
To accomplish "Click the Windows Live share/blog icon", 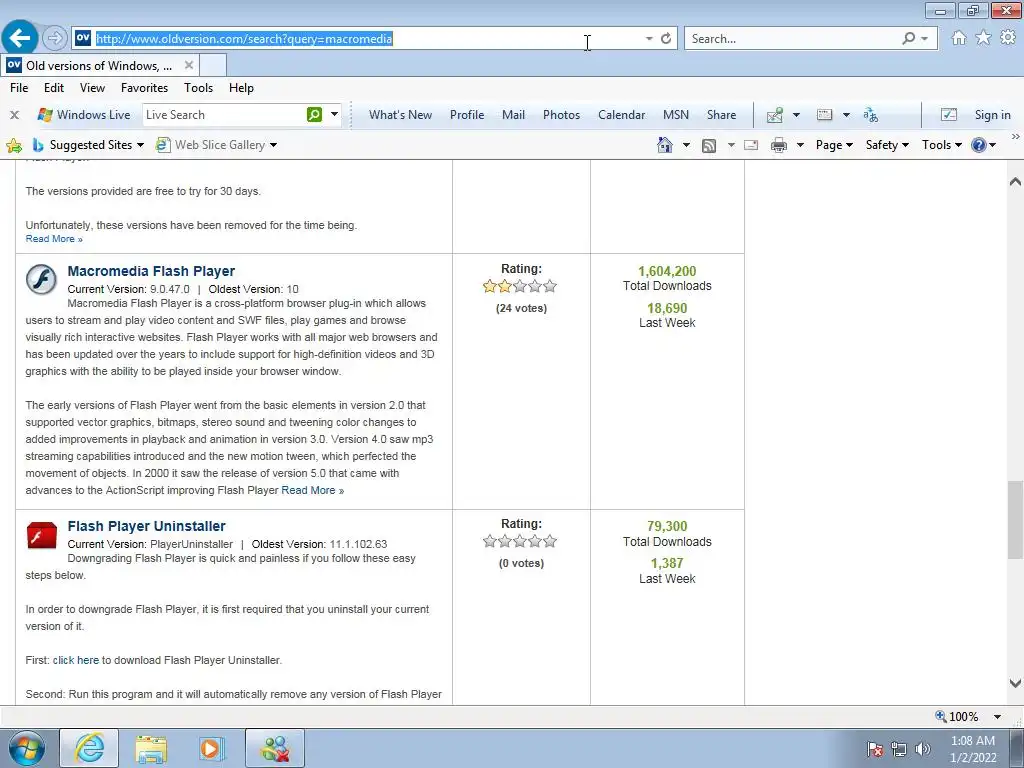I will click(775, 115).
